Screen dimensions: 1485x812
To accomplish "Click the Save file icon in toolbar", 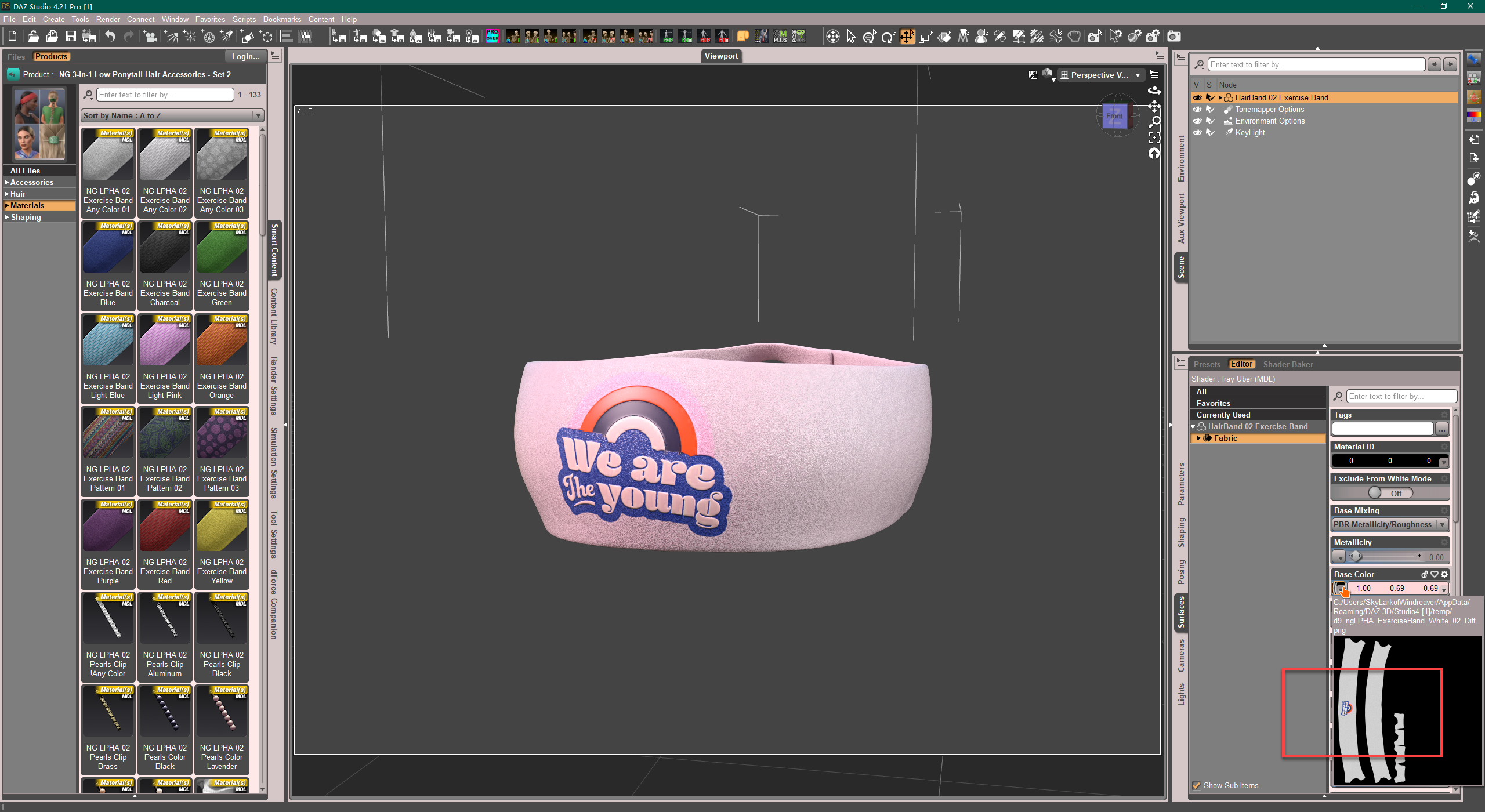I will (70, 37).
